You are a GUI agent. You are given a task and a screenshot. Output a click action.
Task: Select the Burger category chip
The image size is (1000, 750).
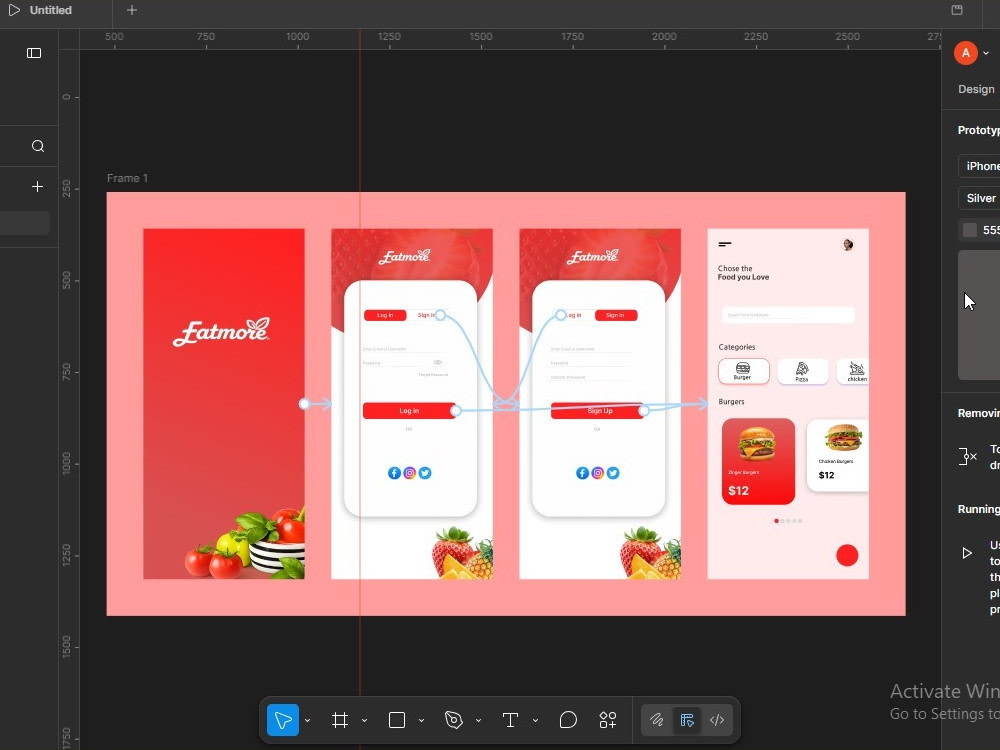(744, 371)
